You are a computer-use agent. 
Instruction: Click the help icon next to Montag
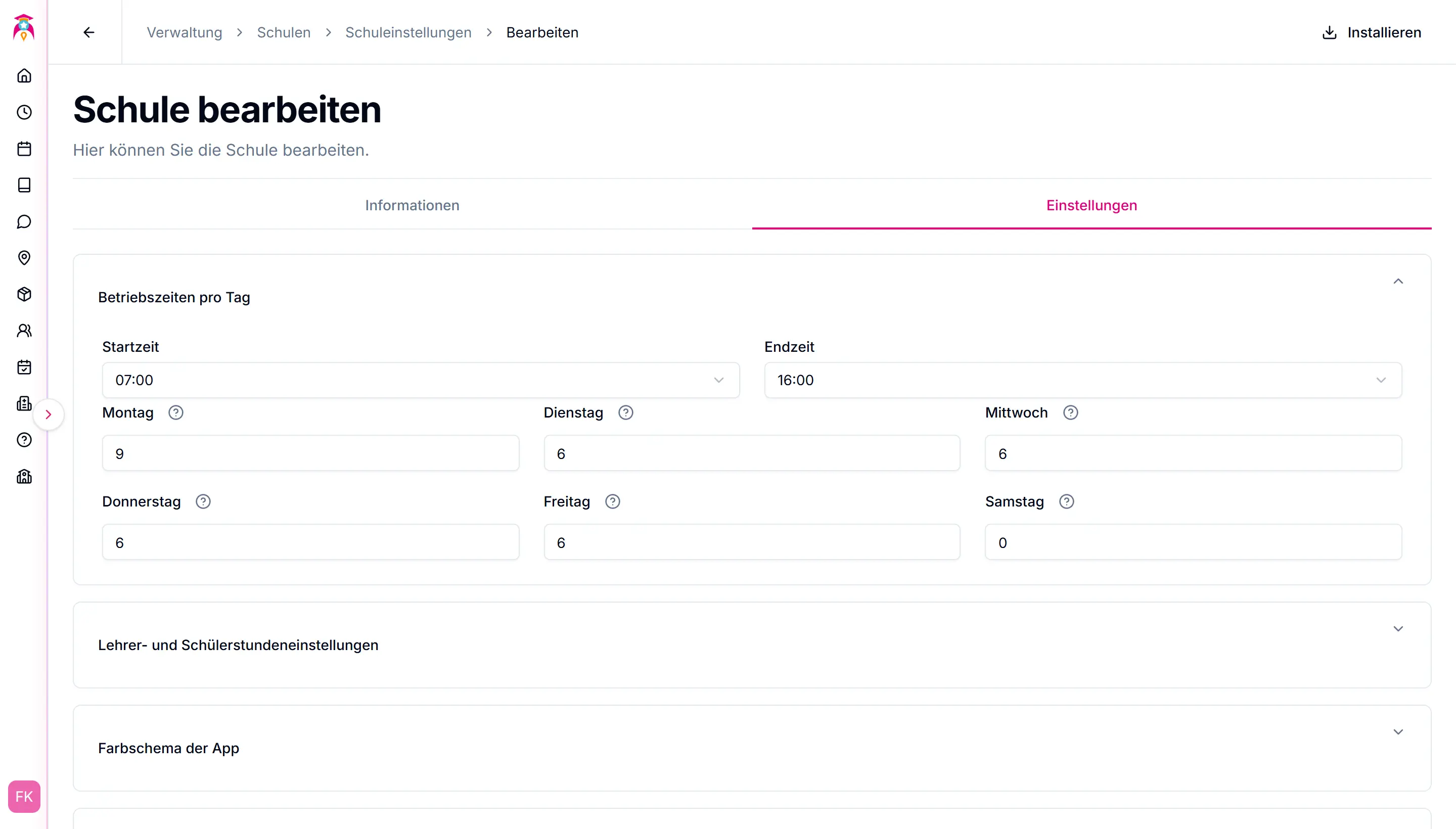176,413
